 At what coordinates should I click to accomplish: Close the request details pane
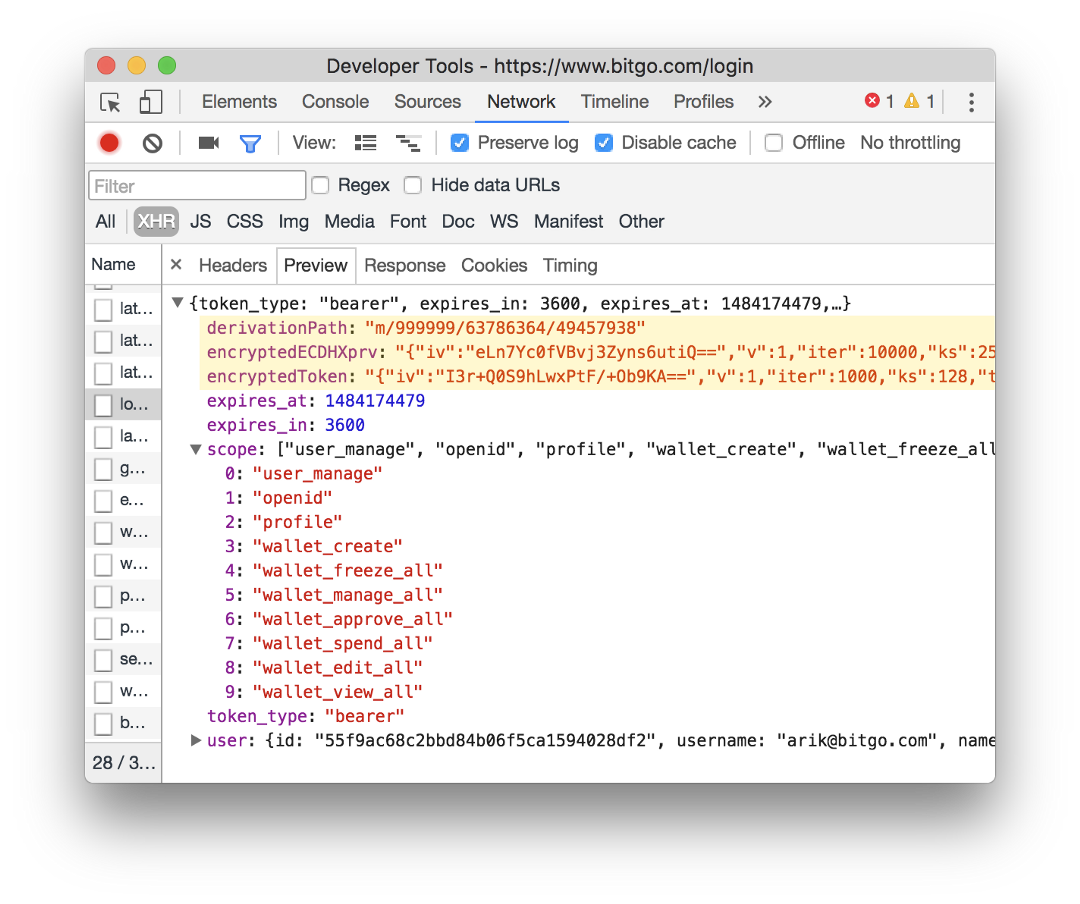[x=176, y=265]
